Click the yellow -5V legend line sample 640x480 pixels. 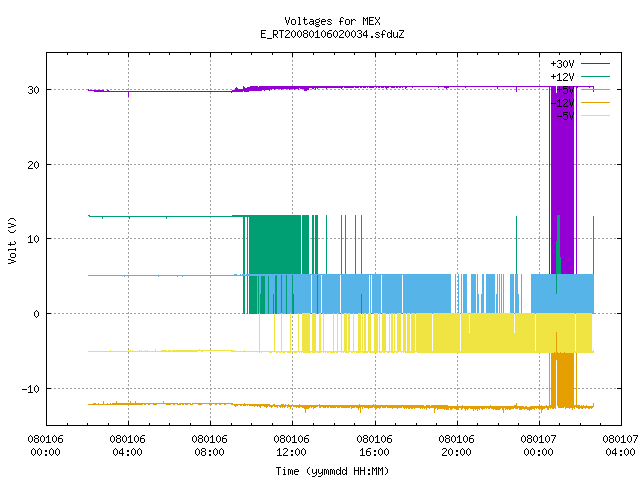[595, 116]
